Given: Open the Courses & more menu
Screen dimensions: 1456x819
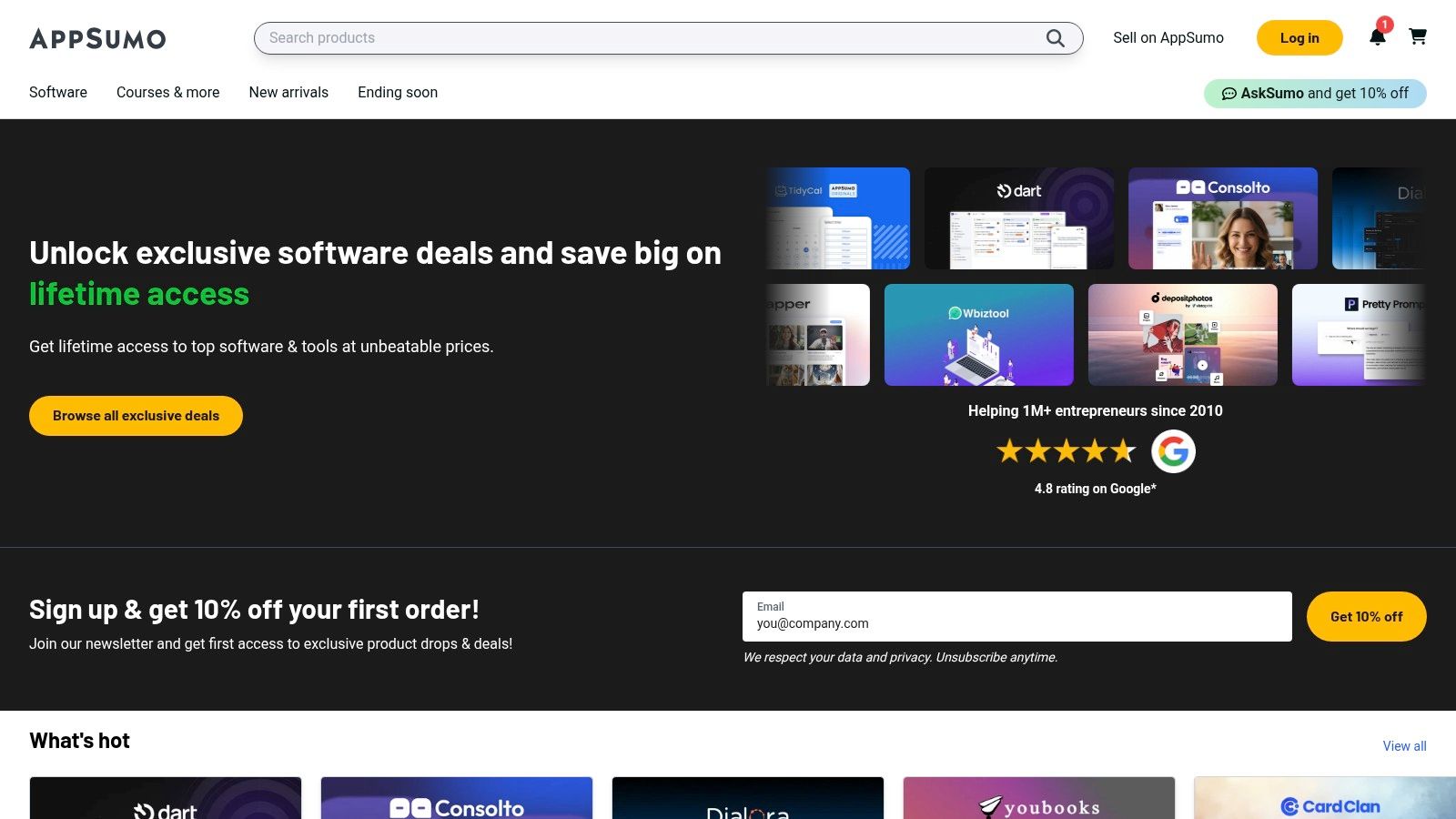Looking at the screenshot, I should click(167, 92).
